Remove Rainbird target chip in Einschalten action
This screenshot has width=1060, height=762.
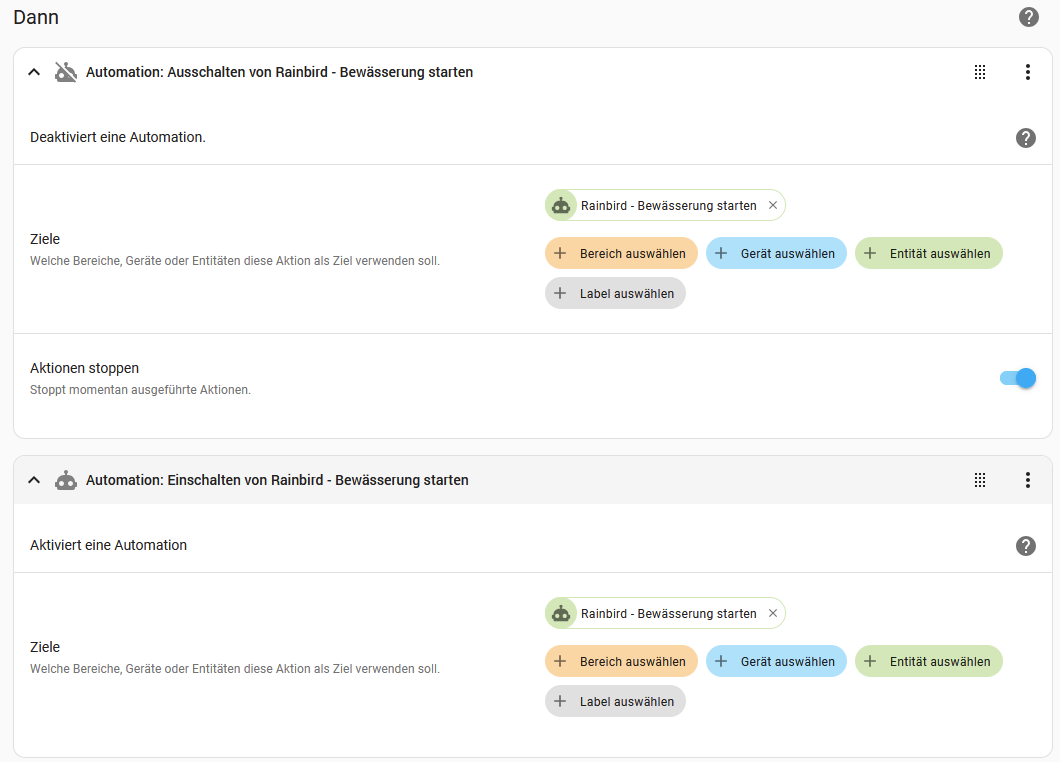point(773,613)
